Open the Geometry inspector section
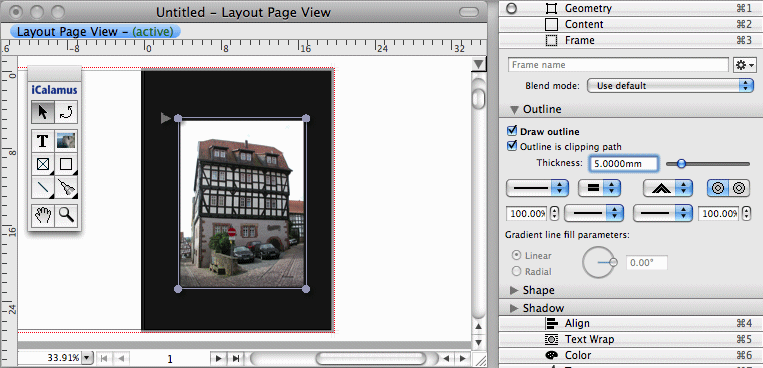The height and width of the screenshot is (368, 763). 631,8
